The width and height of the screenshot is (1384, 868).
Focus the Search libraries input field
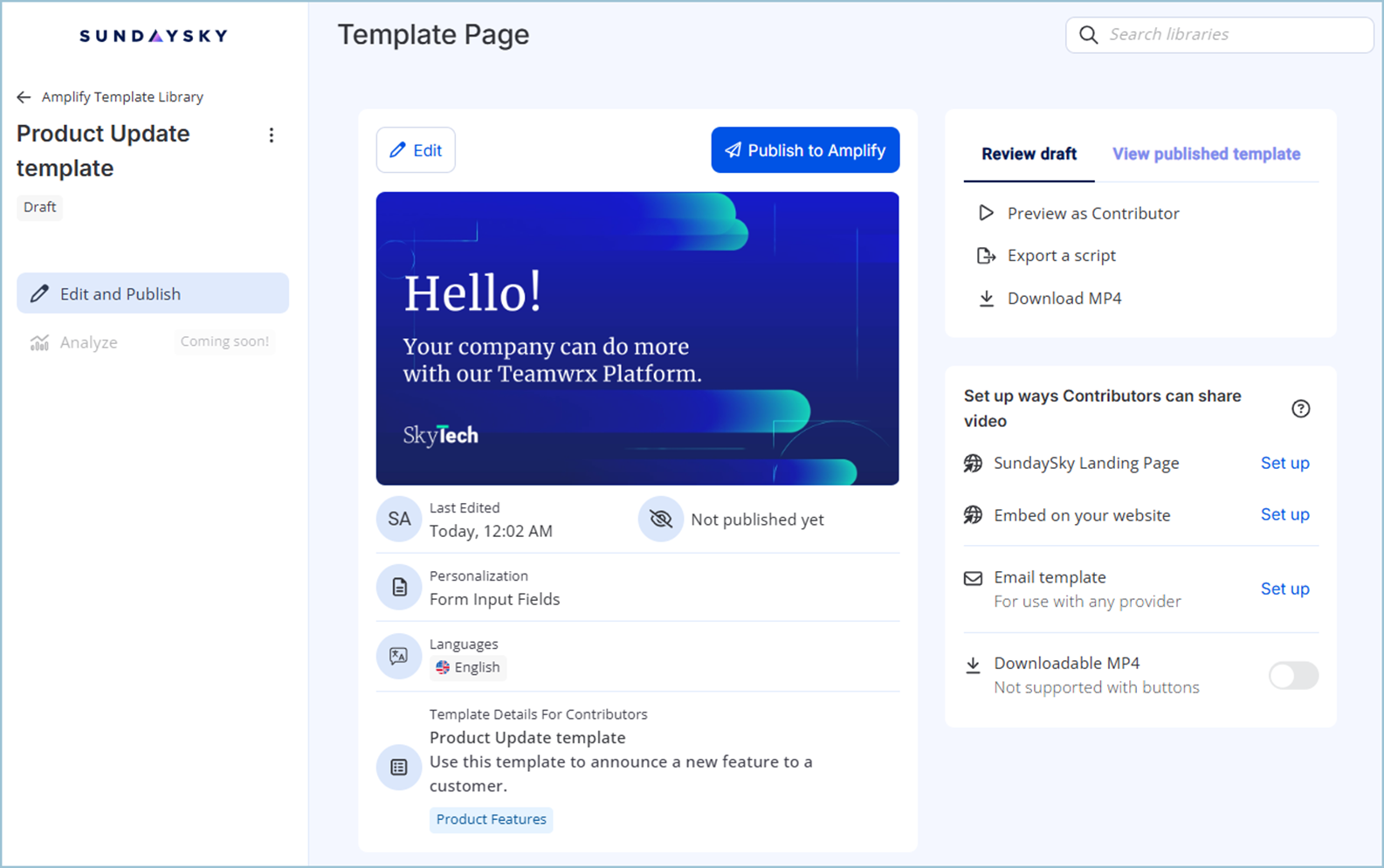(1231, 35)
